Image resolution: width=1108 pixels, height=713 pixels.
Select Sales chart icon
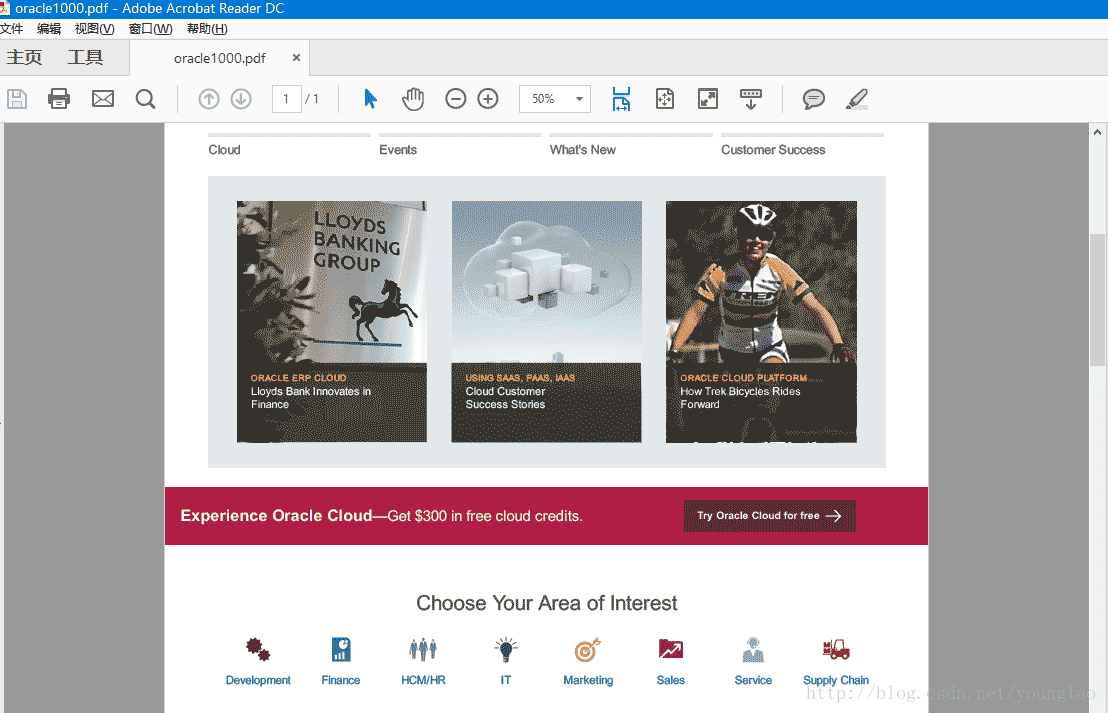[x=671, y=649]
